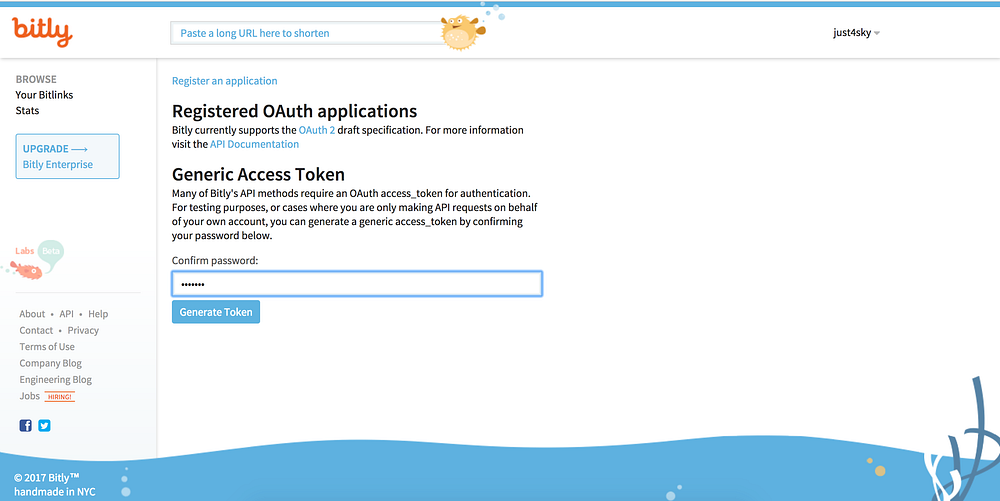Viewport: 1000px width, 501px height.
Task: Click the BROWSE sidebar heading
Action: click(x=36, y=79)
